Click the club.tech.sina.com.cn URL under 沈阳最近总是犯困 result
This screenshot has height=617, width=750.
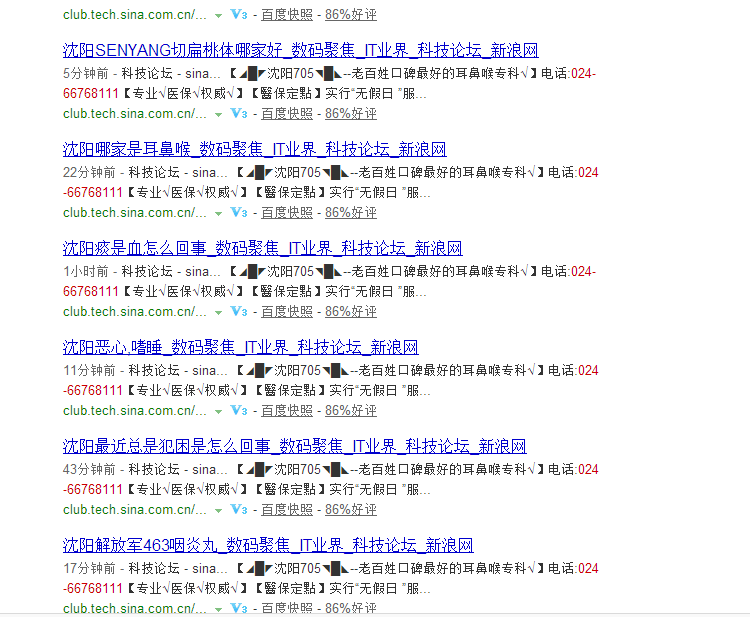[x=134, y=510]
